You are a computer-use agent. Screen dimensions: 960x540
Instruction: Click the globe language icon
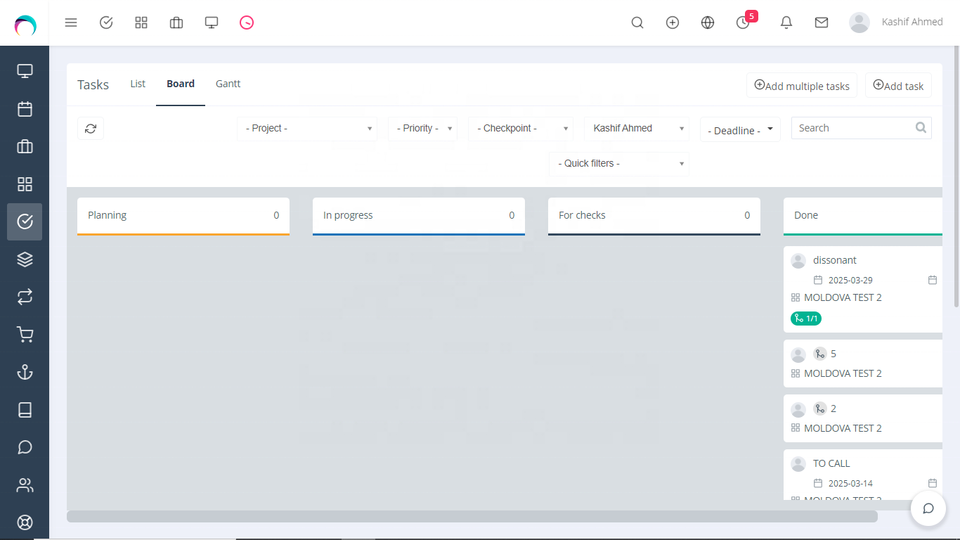708,22
